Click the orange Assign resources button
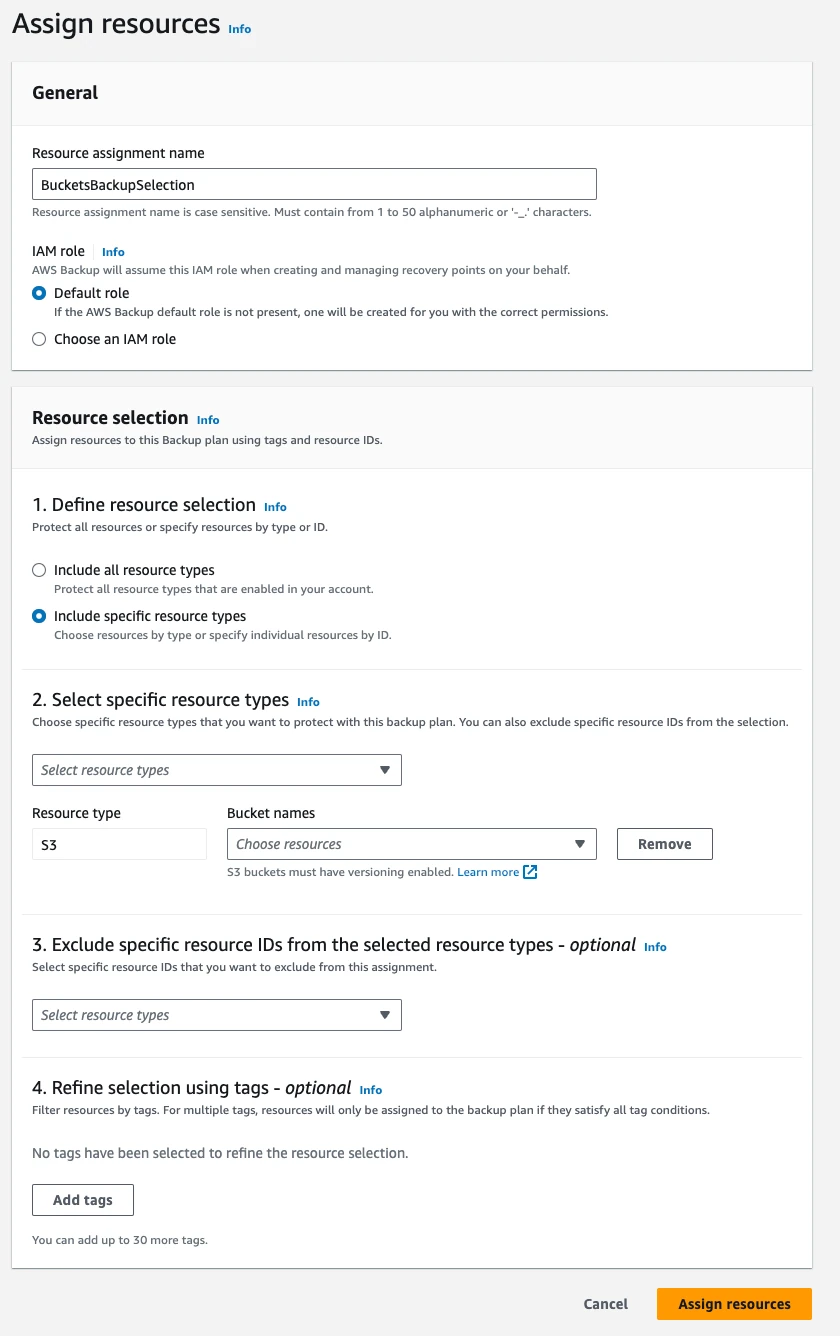Image resolution: width=840 pixels, height=1336 pixels. [x=734, y=1304]
